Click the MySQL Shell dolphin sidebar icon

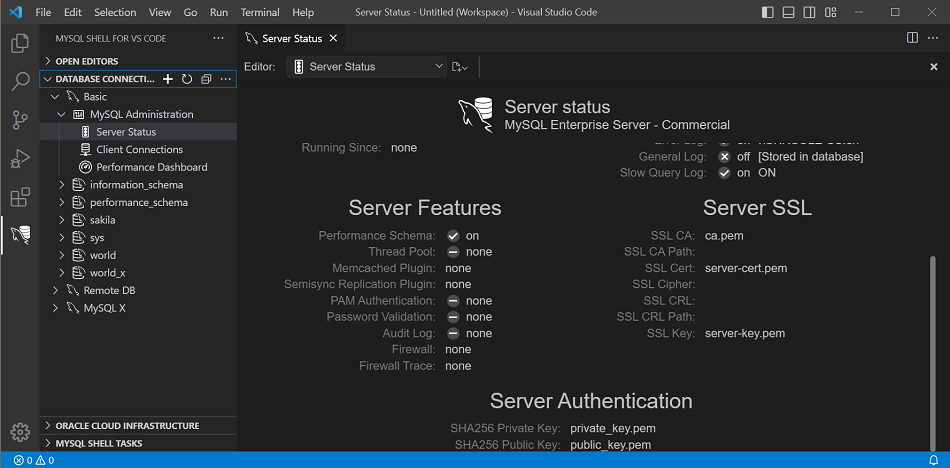pos(19,235)
